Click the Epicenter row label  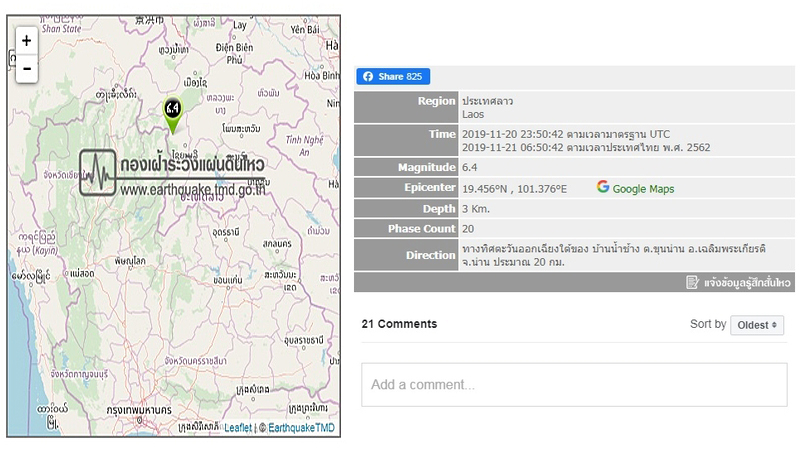[426, 188]
